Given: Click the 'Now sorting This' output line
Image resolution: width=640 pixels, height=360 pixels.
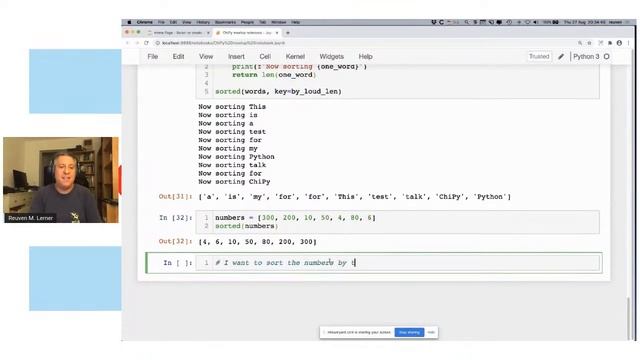Looking at the screenshot, I should coord(232,107).
